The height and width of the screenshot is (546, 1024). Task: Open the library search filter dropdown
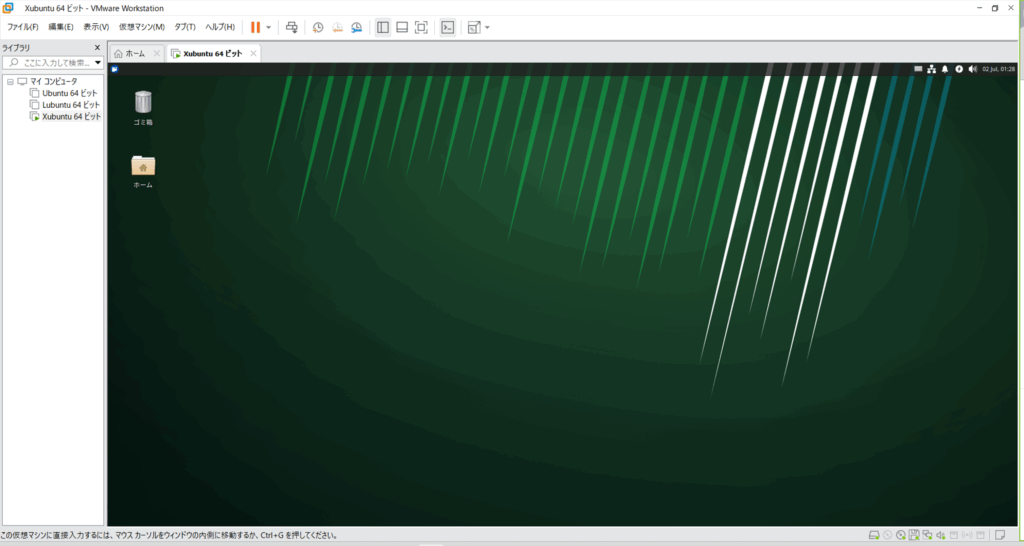(x=98, y=63)
